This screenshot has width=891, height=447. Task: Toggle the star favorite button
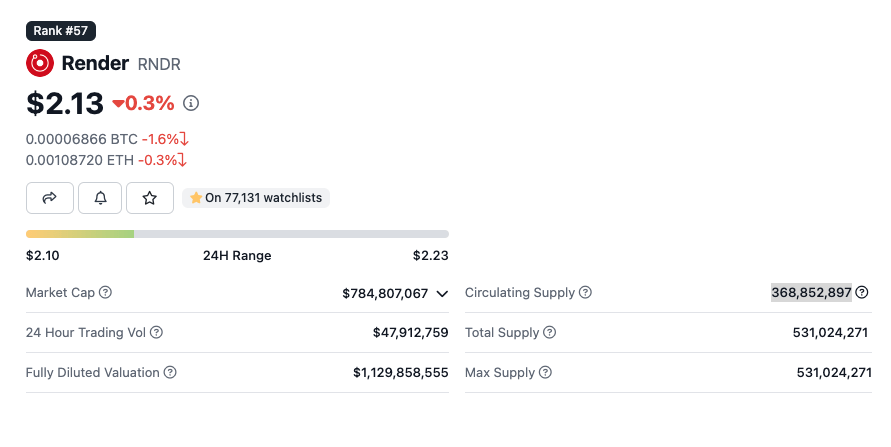click(x=149, y=198)
